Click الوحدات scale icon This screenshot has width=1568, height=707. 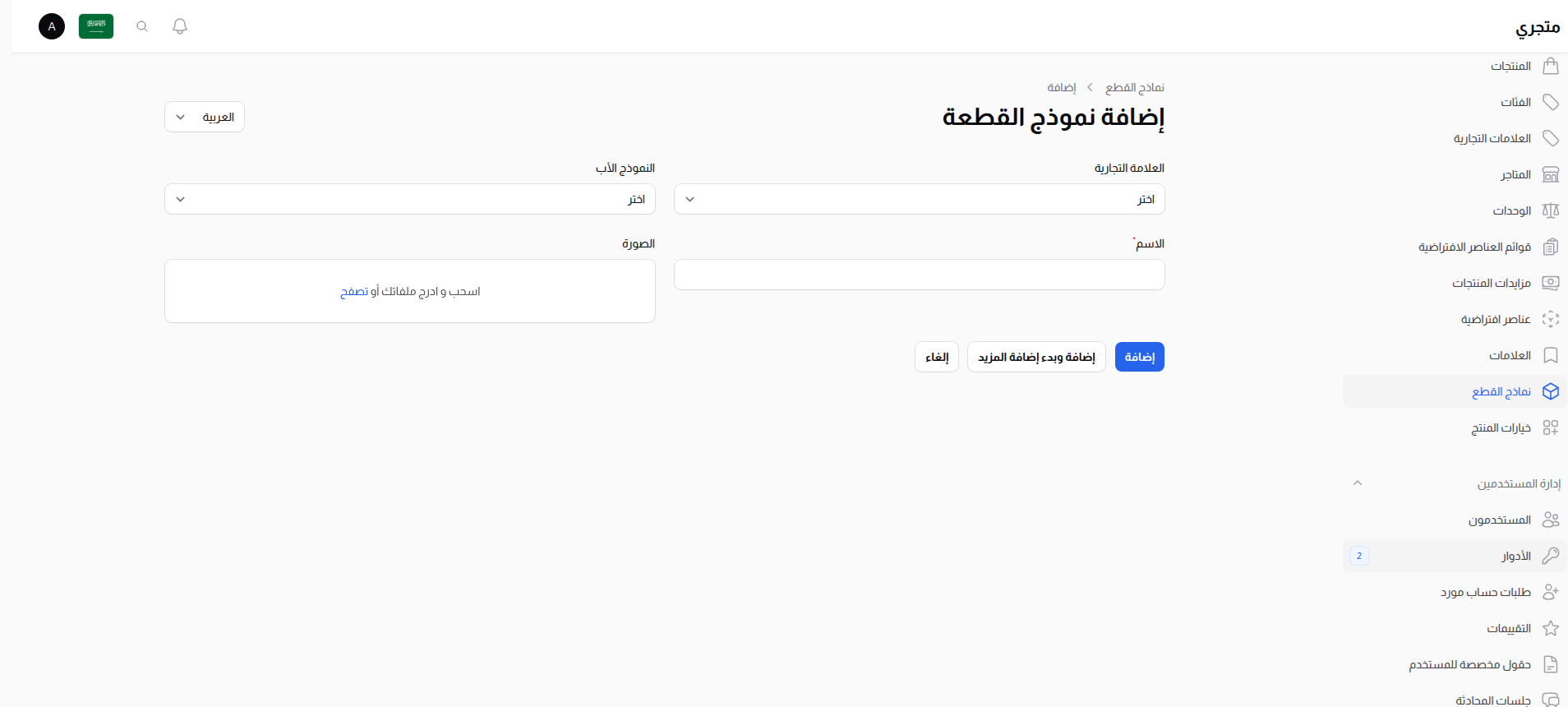[1551, 210]
